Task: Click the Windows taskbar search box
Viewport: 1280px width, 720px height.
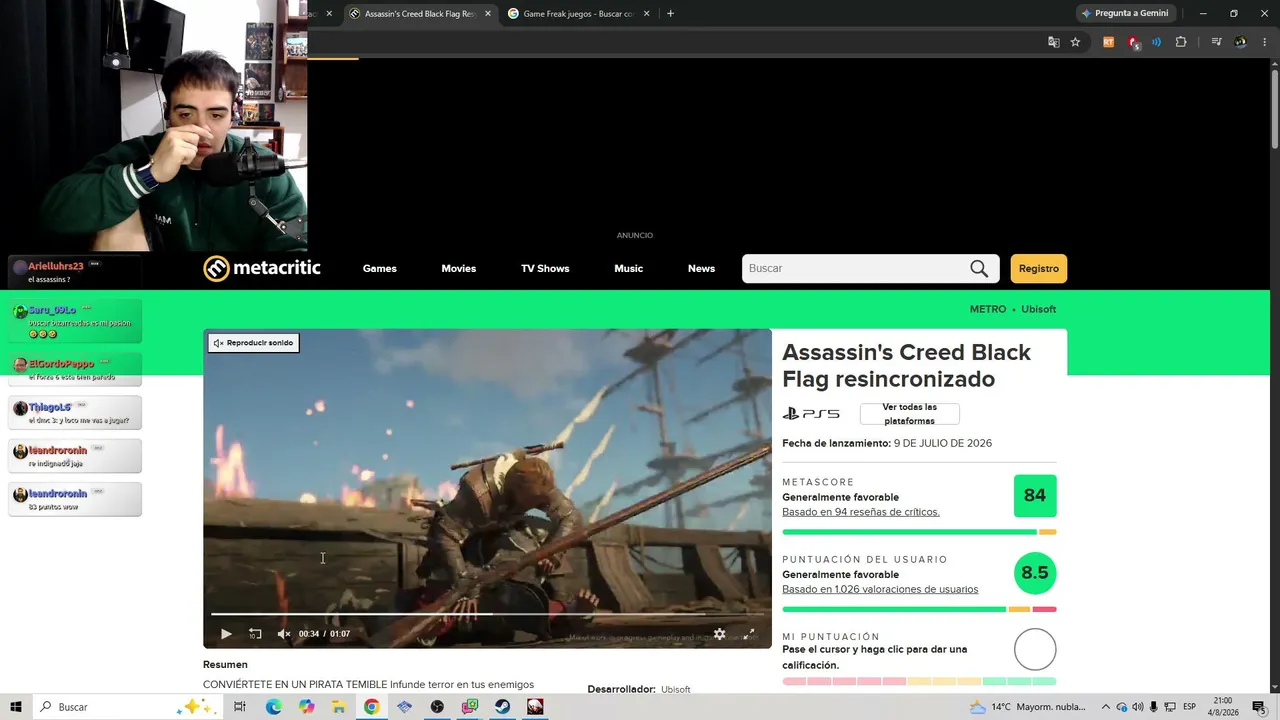Action: 128,707
